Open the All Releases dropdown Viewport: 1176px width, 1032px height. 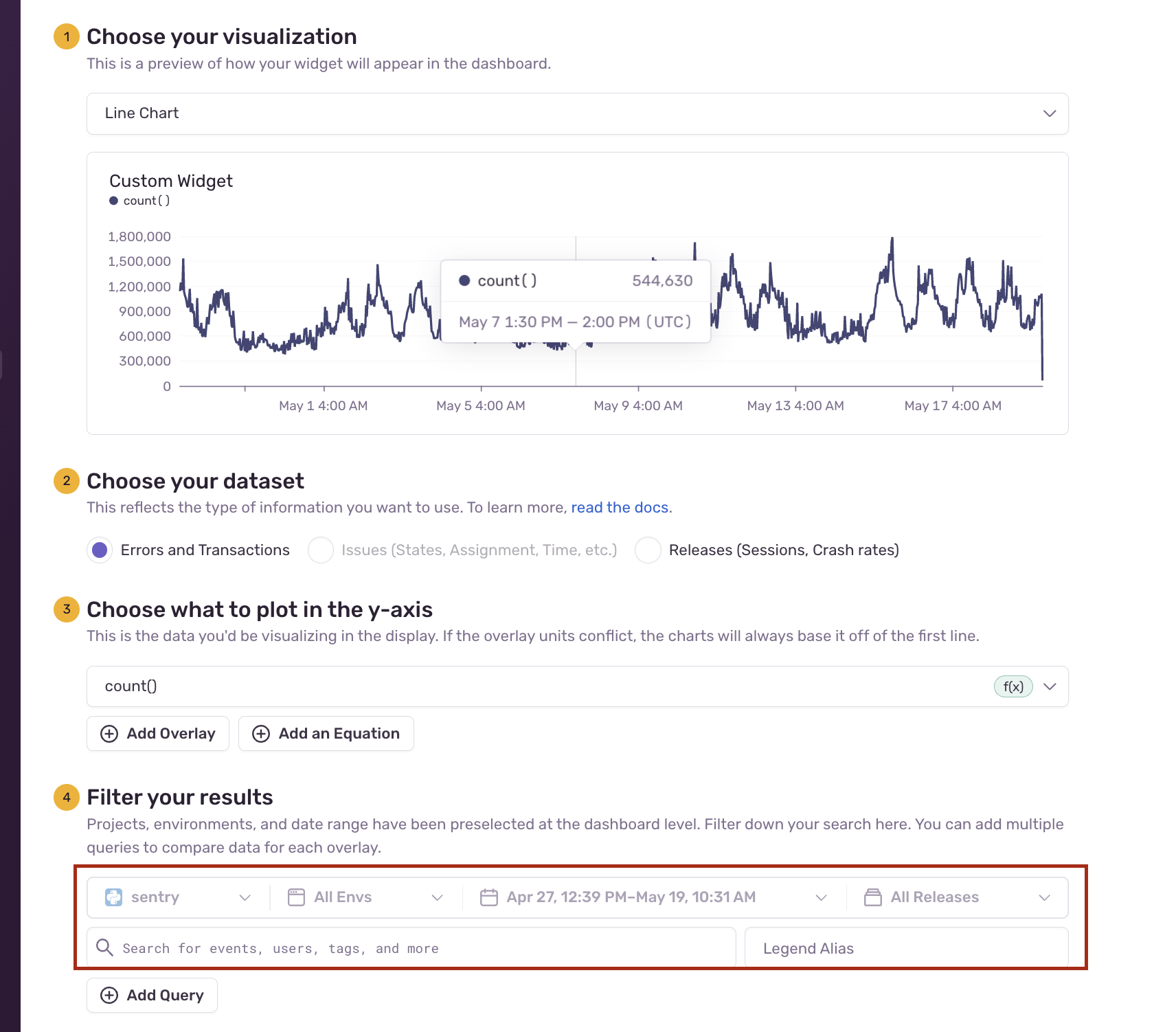tap(1045, 897)
